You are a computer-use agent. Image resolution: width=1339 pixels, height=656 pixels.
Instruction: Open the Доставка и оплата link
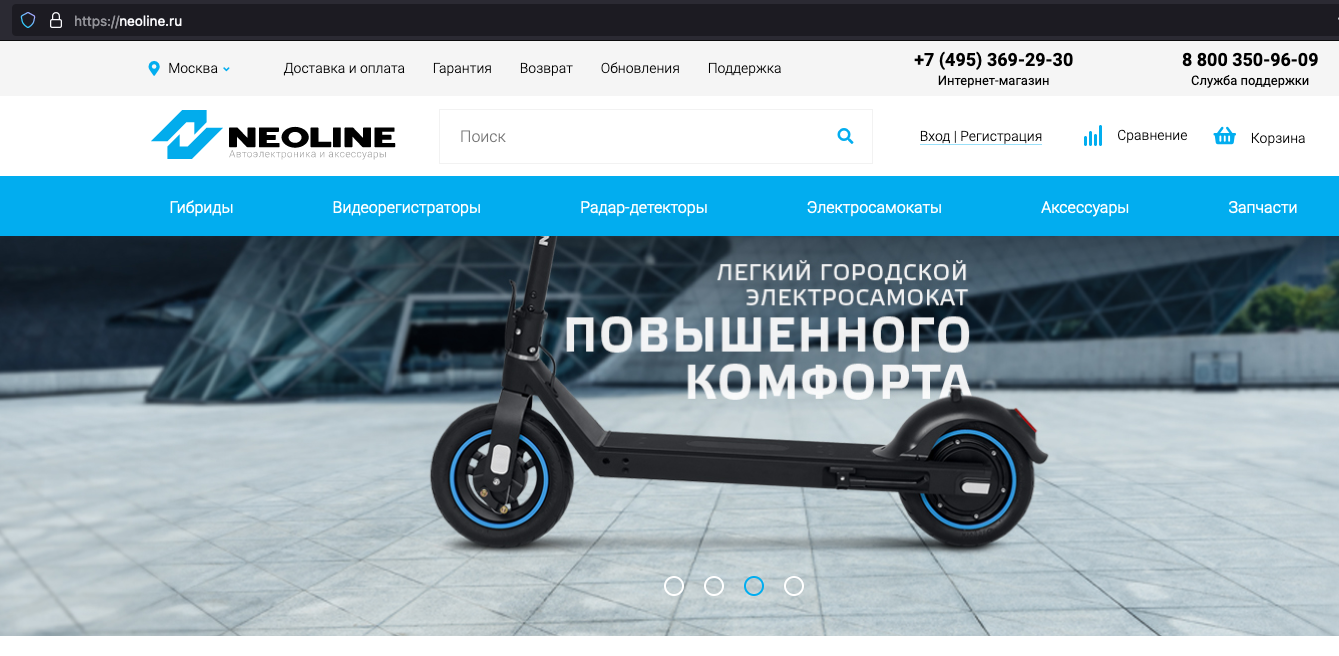coord(344,69)
